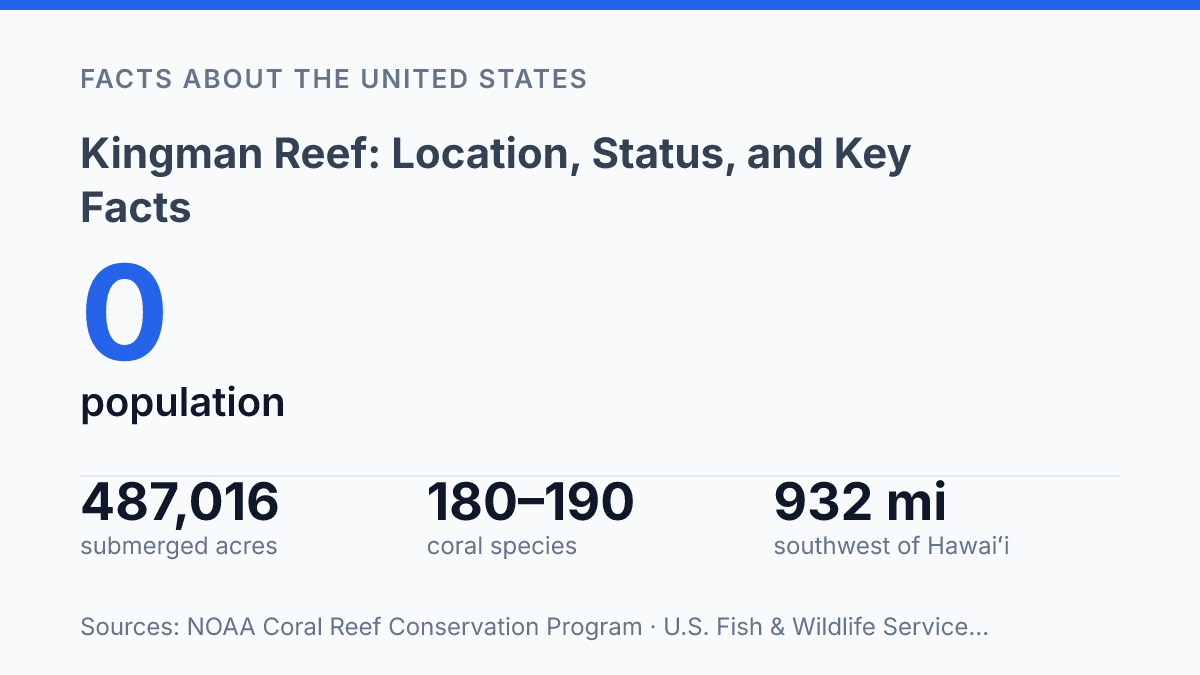Select the 'submerged acres' caption
The image size is (1200, 675).
[179, 546]
